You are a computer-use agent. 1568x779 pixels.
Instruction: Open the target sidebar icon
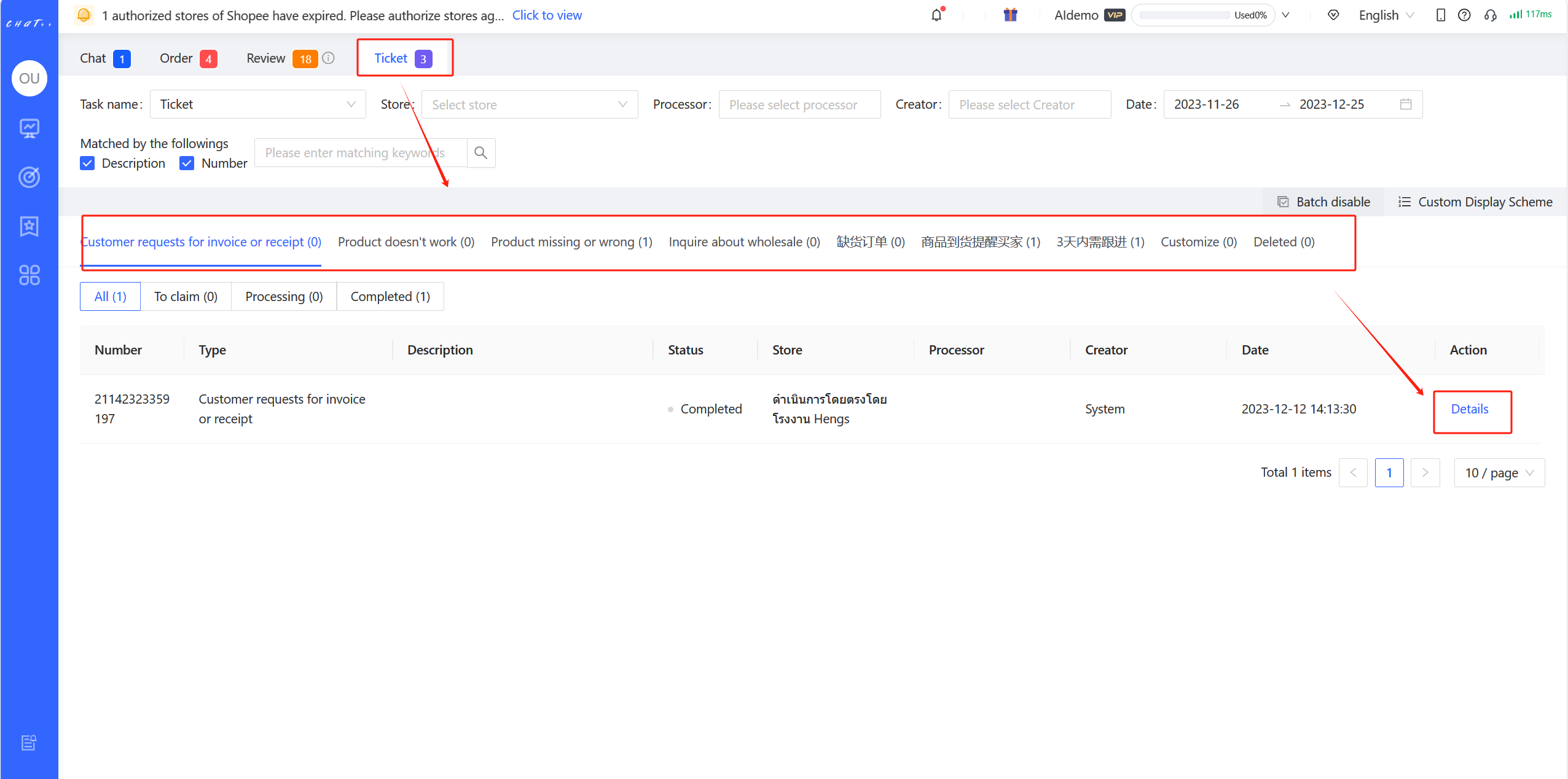click(x=29, y=177)
